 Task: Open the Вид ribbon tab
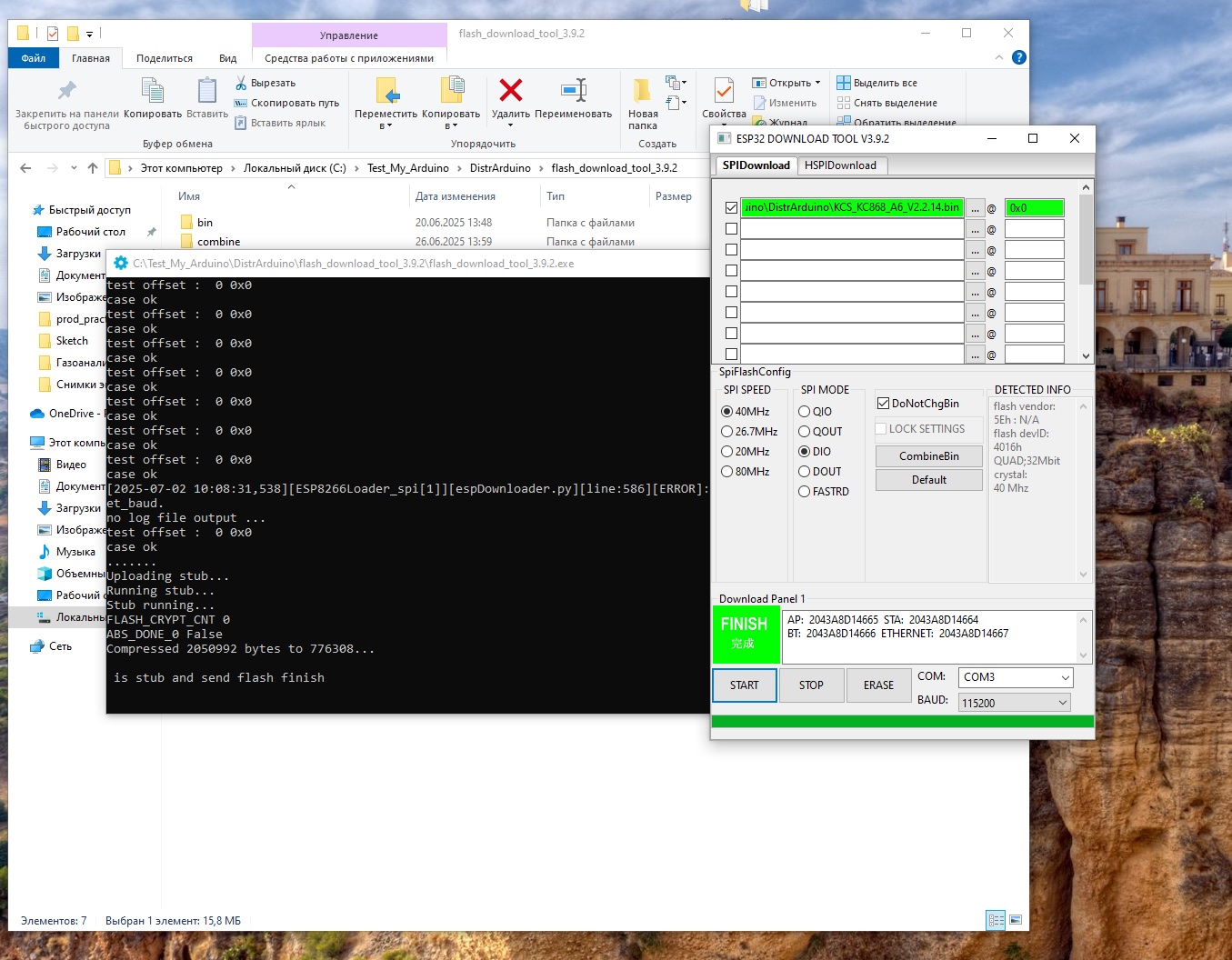pyautogui.click(x=227, y=58)
